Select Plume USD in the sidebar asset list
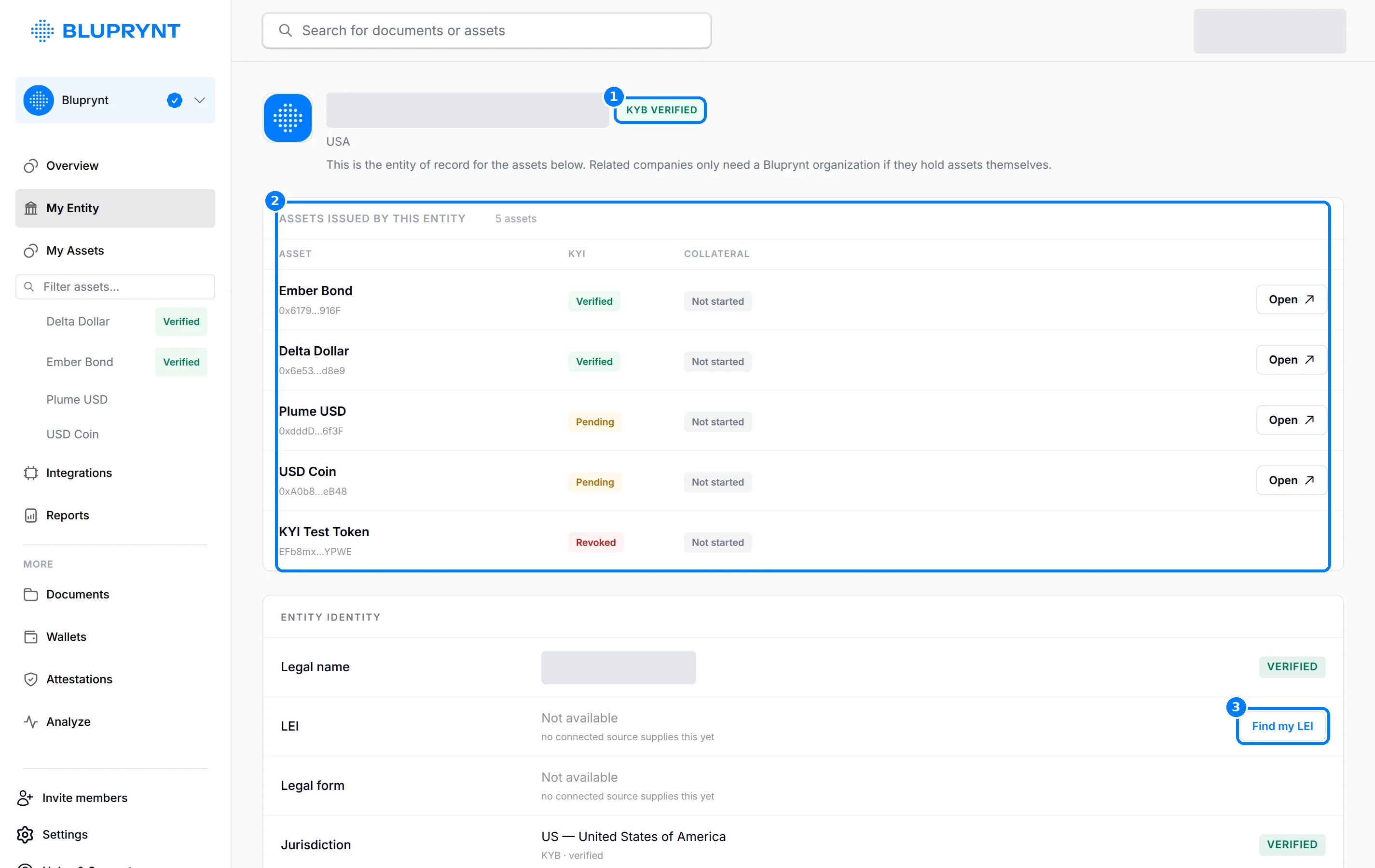 (77, 399)
